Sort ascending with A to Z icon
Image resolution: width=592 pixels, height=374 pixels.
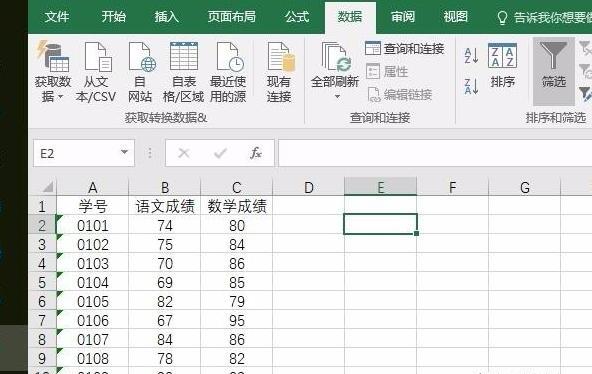(472, 55)
